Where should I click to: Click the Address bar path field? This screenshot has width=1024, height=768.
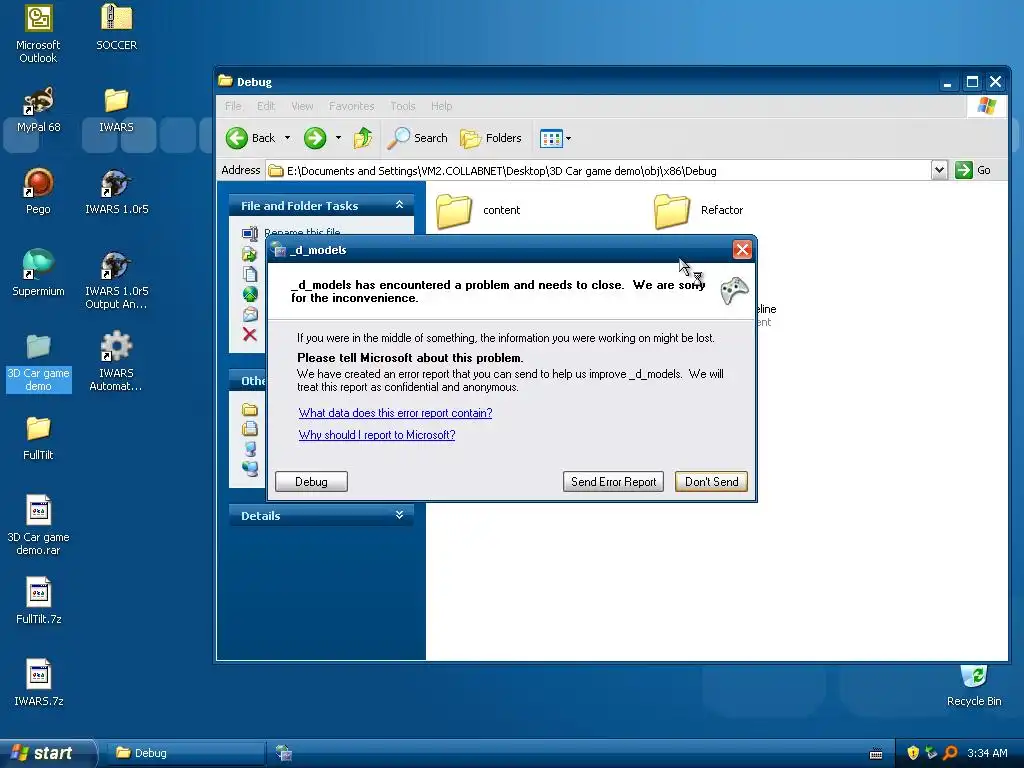tap(599, 170)
